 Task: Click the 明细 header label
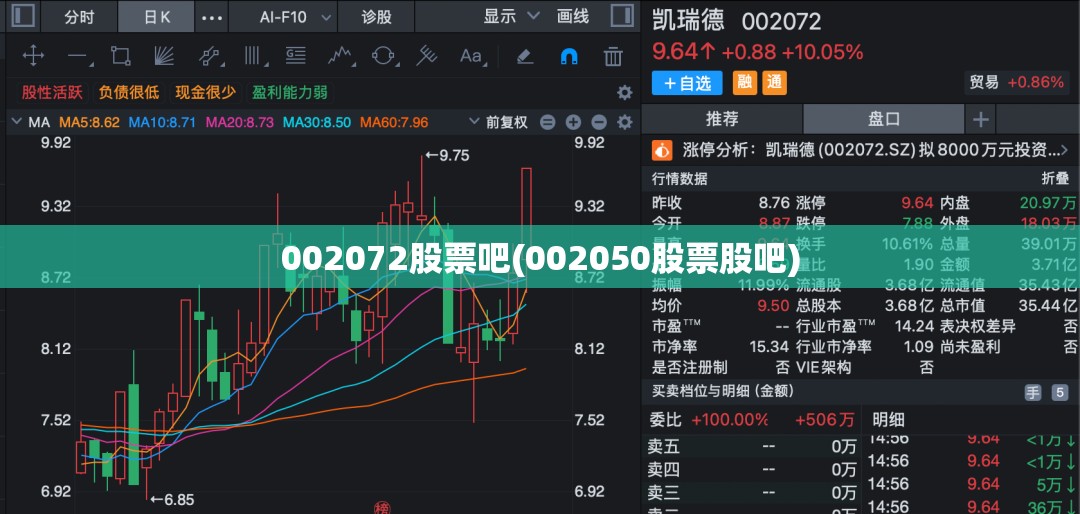[889, 419]
